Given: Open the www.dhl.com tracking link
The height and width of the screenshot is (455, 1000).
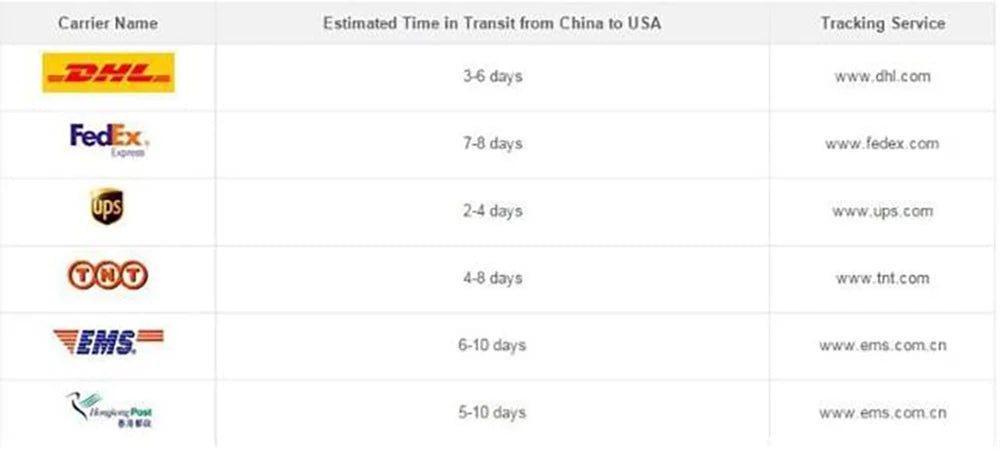Looking at the screenshot, I should pyautogui.click(x=882, y=76).
